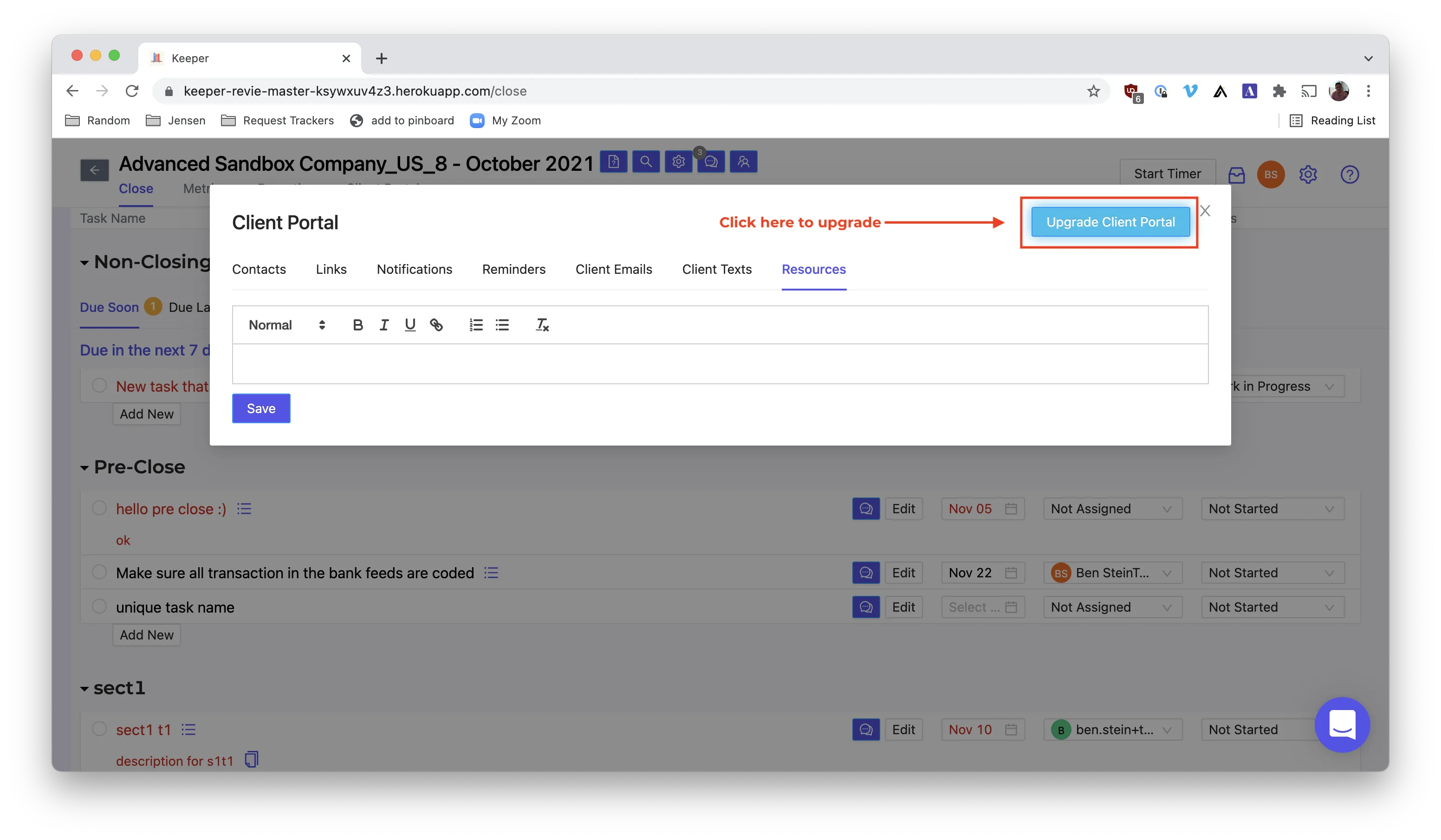Open the Client Emails tab
This screenshot has height=840, width=1441.
614,269
